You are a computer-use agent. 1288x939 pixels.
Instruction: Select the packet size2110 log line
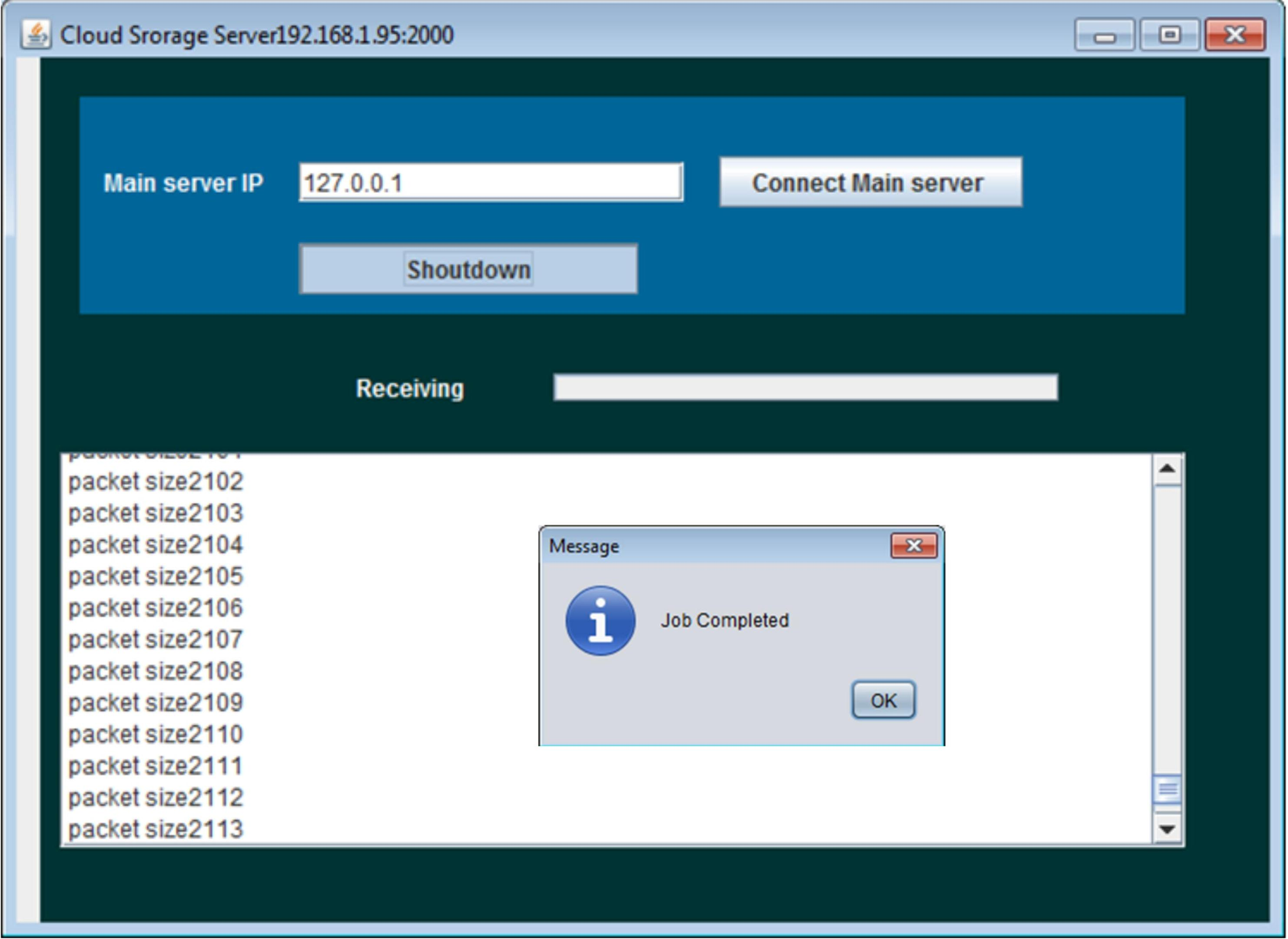click(x=156, y=734)
